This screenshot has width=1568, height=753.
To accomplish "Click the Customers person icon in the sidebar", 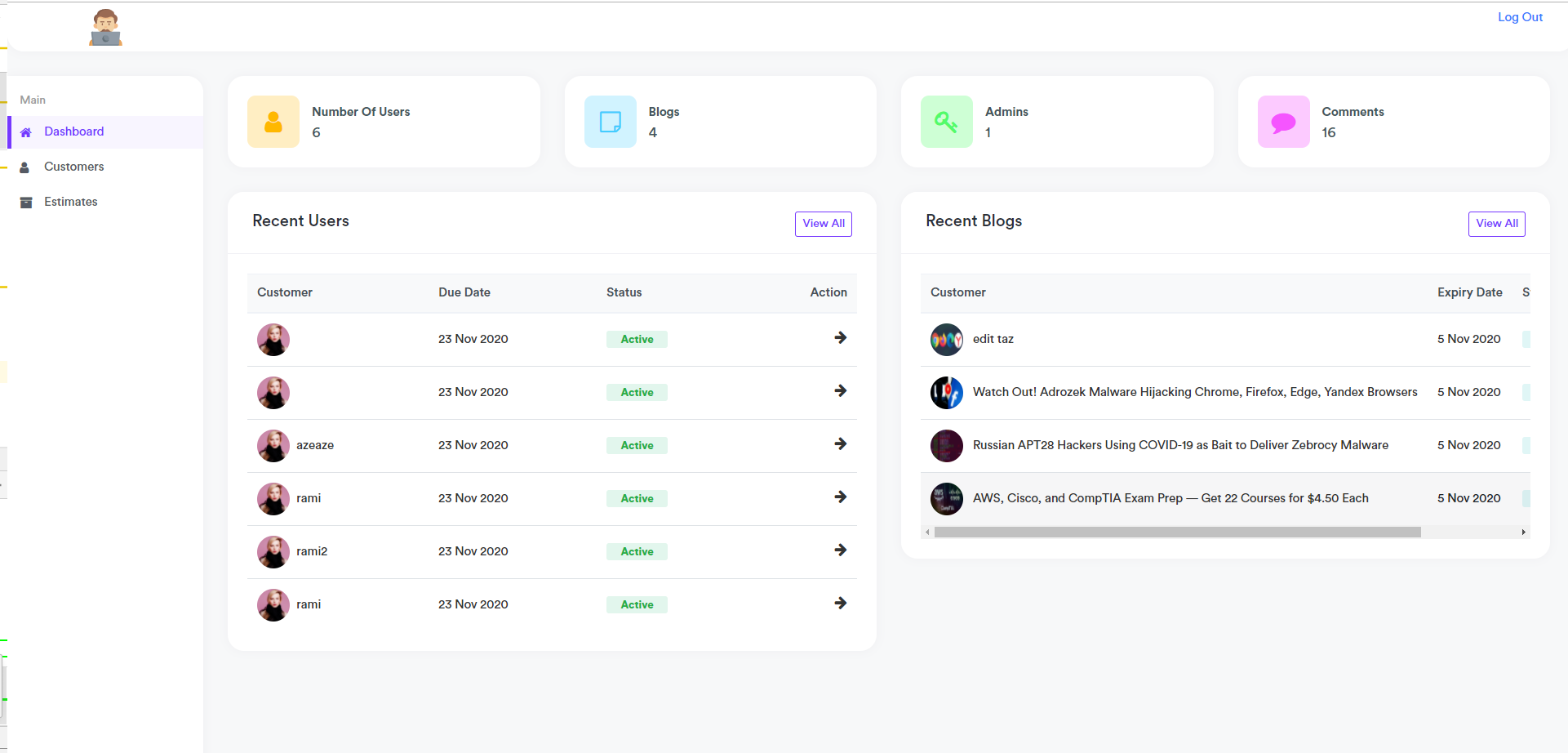I will tap(25, 167).
